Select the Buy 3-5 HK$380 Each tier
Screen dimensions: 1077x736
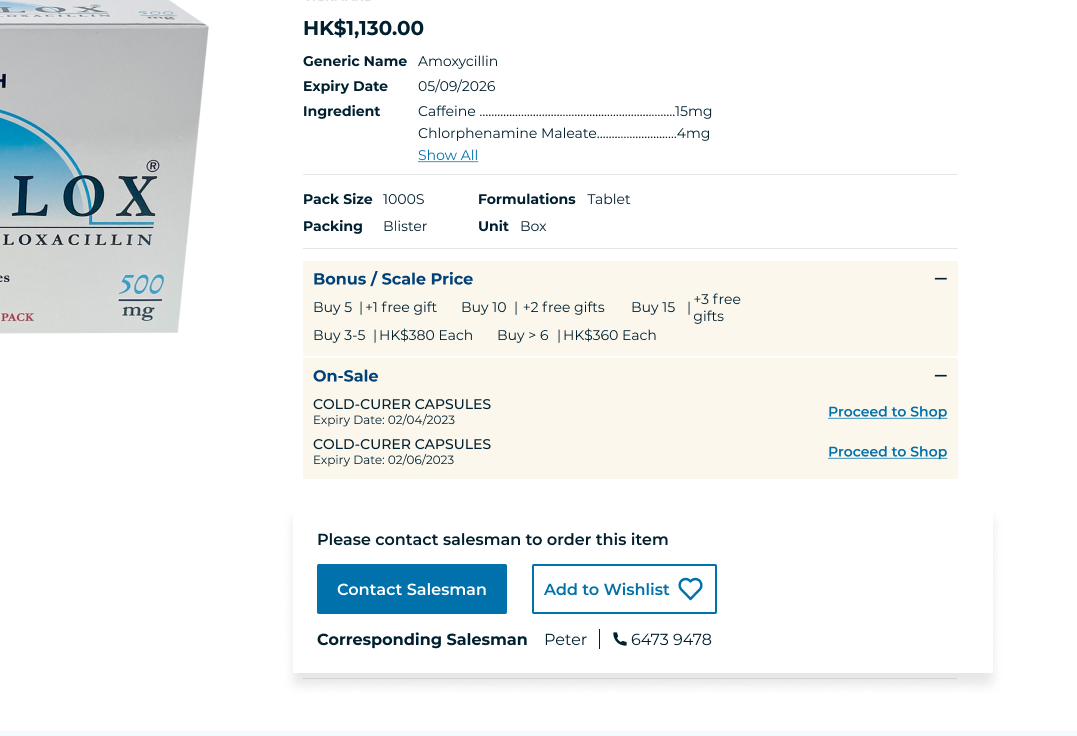(x=393, y=335)
